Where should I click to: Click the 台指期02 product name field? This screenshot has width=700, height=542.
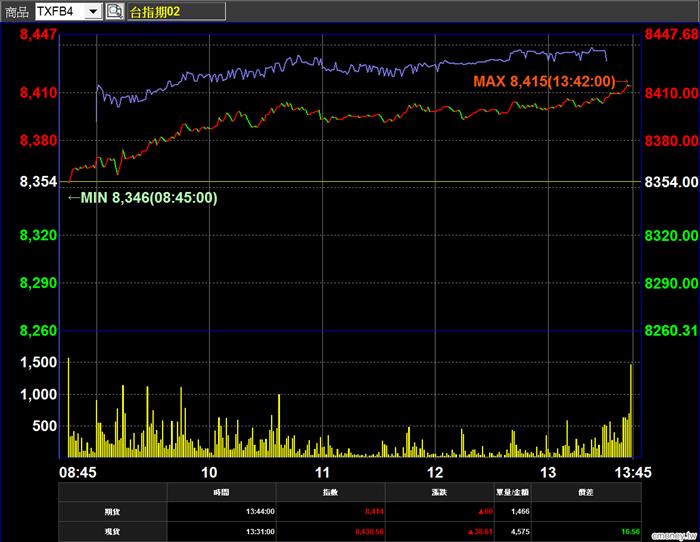[x=176, y=11]
